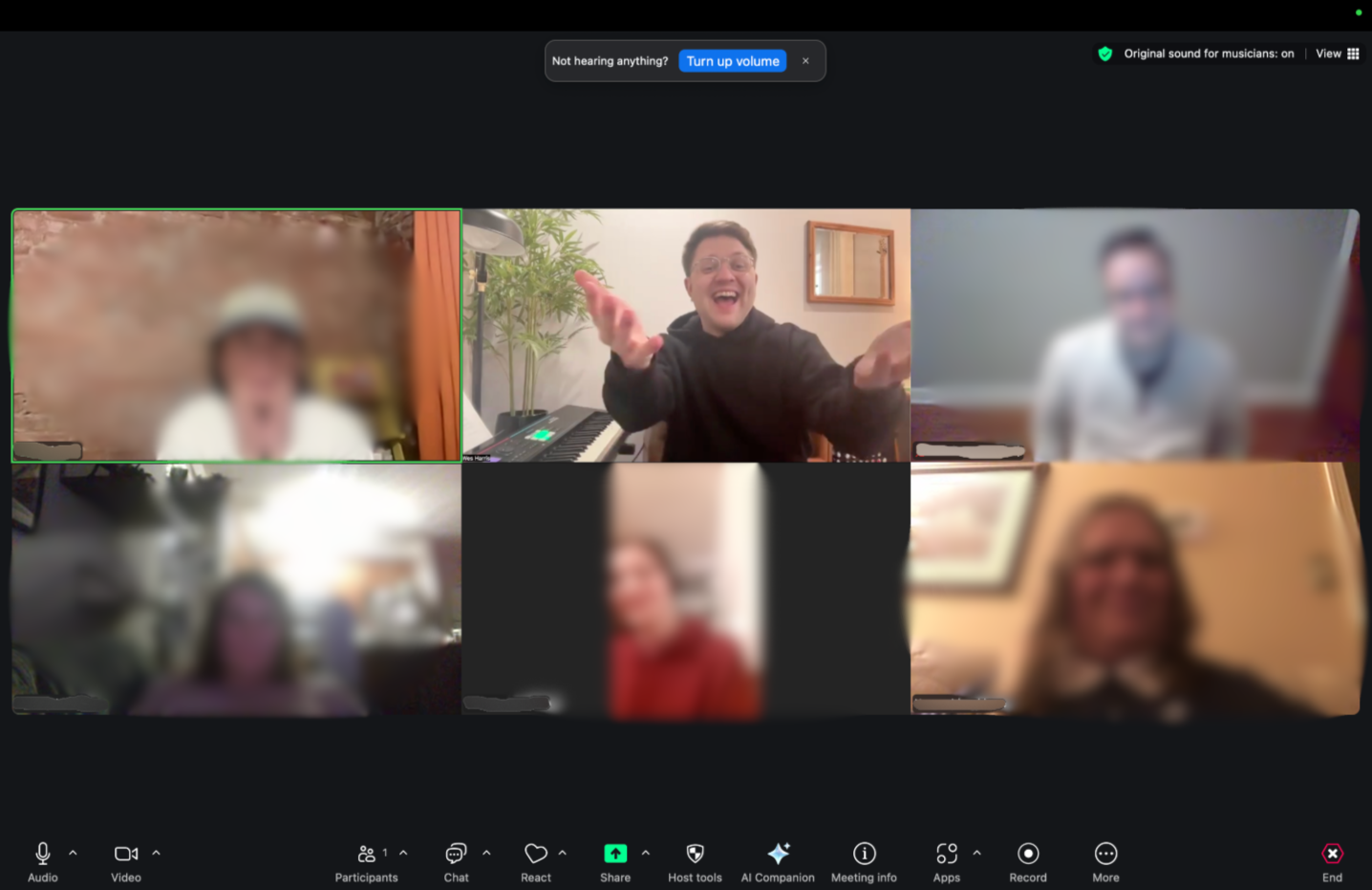This screenshot has width=1372, height=890.
Task: Open the Apps panel
Action: [946, 853]
